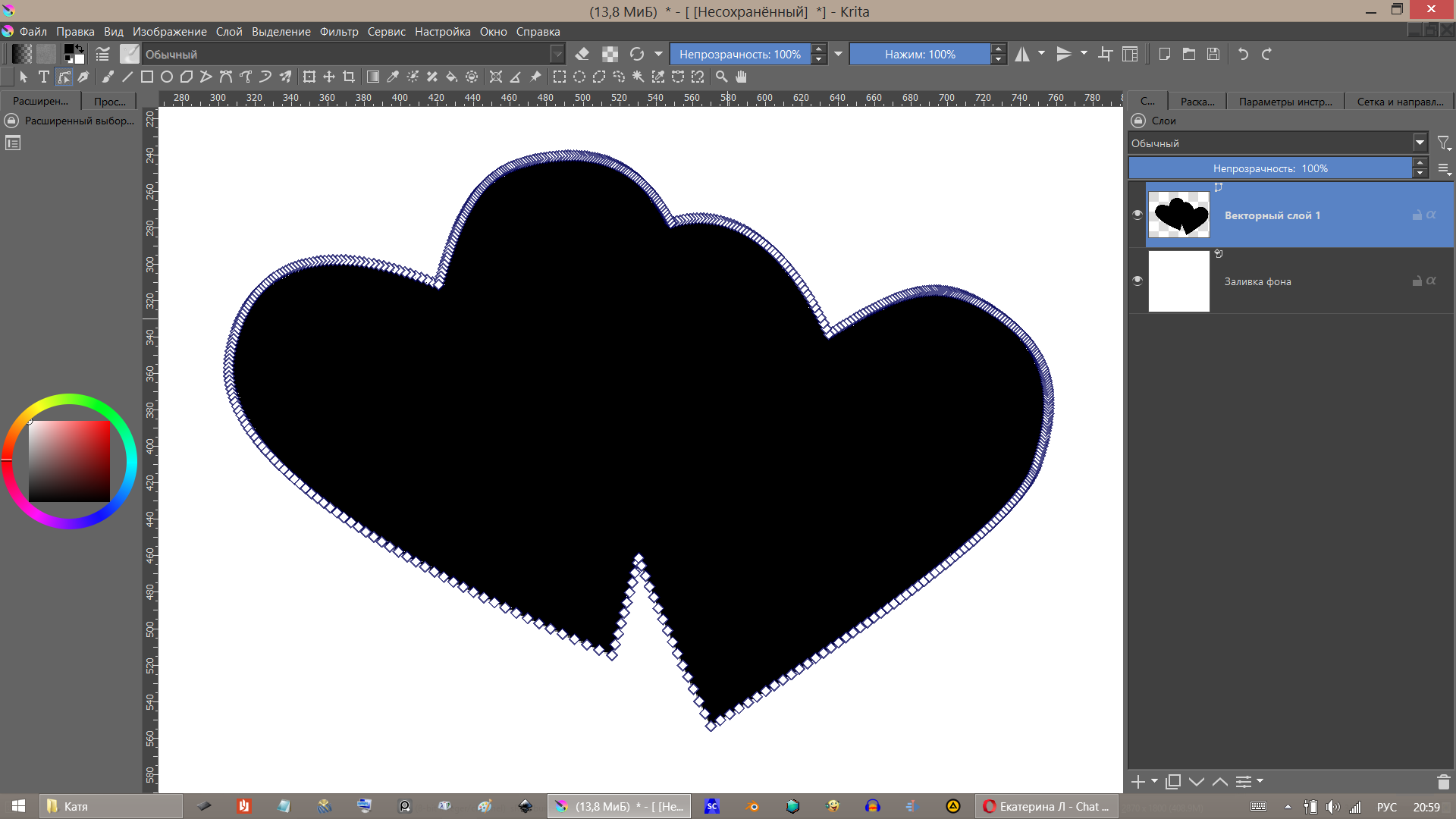Pick the Ellipse shape tool
This screenshot has height=819, width=1456.
(x=167, y=77)
